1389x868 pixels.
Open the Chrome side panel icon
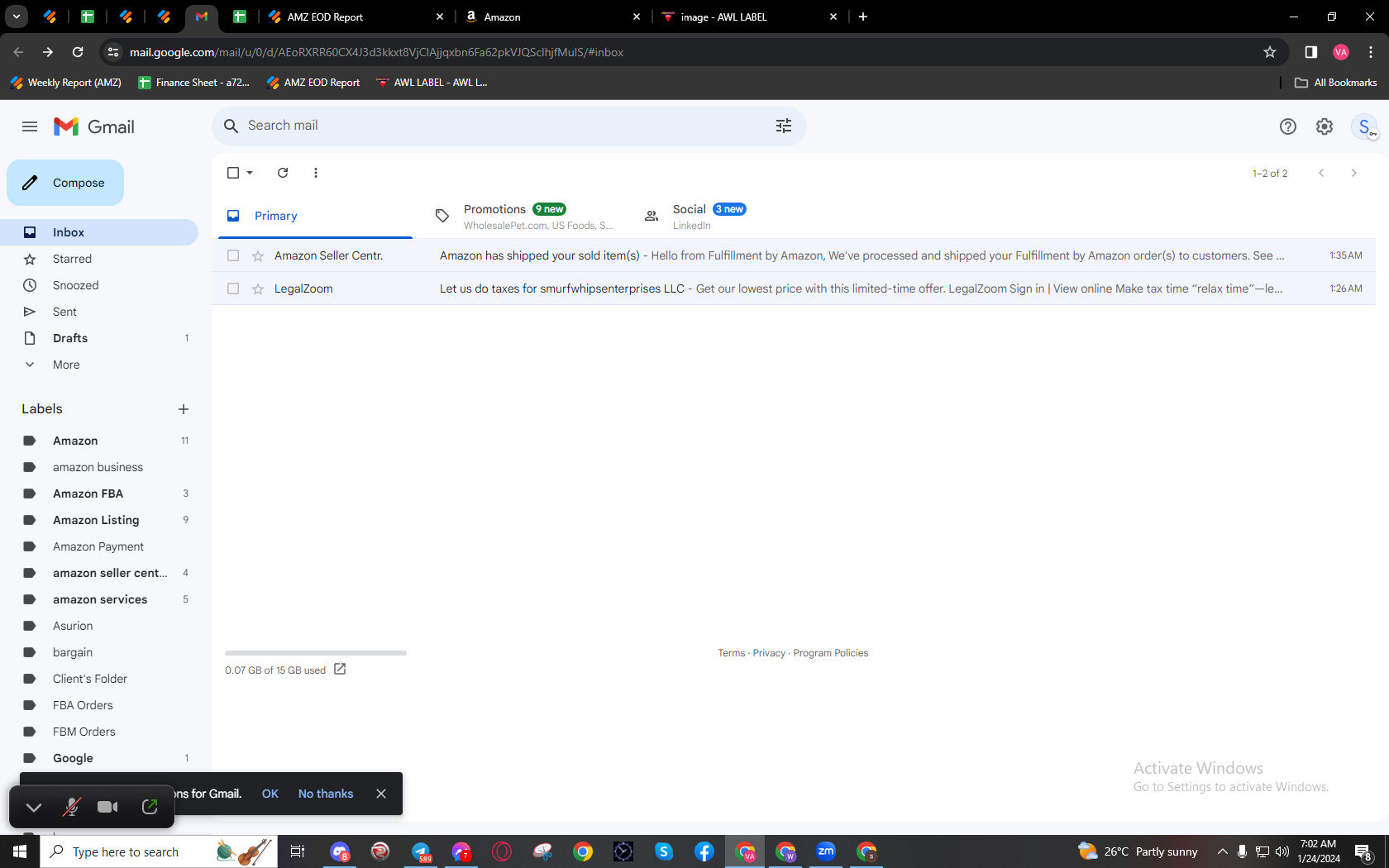pos(1310,52)
